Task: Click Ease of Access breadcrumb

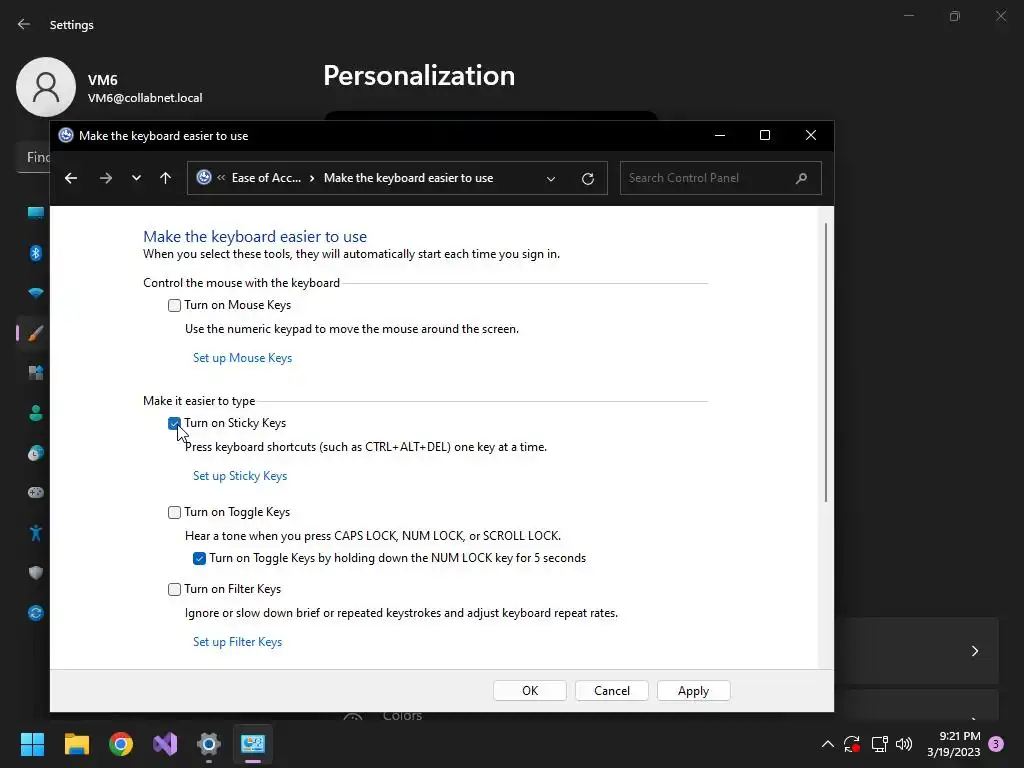Action: tap(266, 178)
